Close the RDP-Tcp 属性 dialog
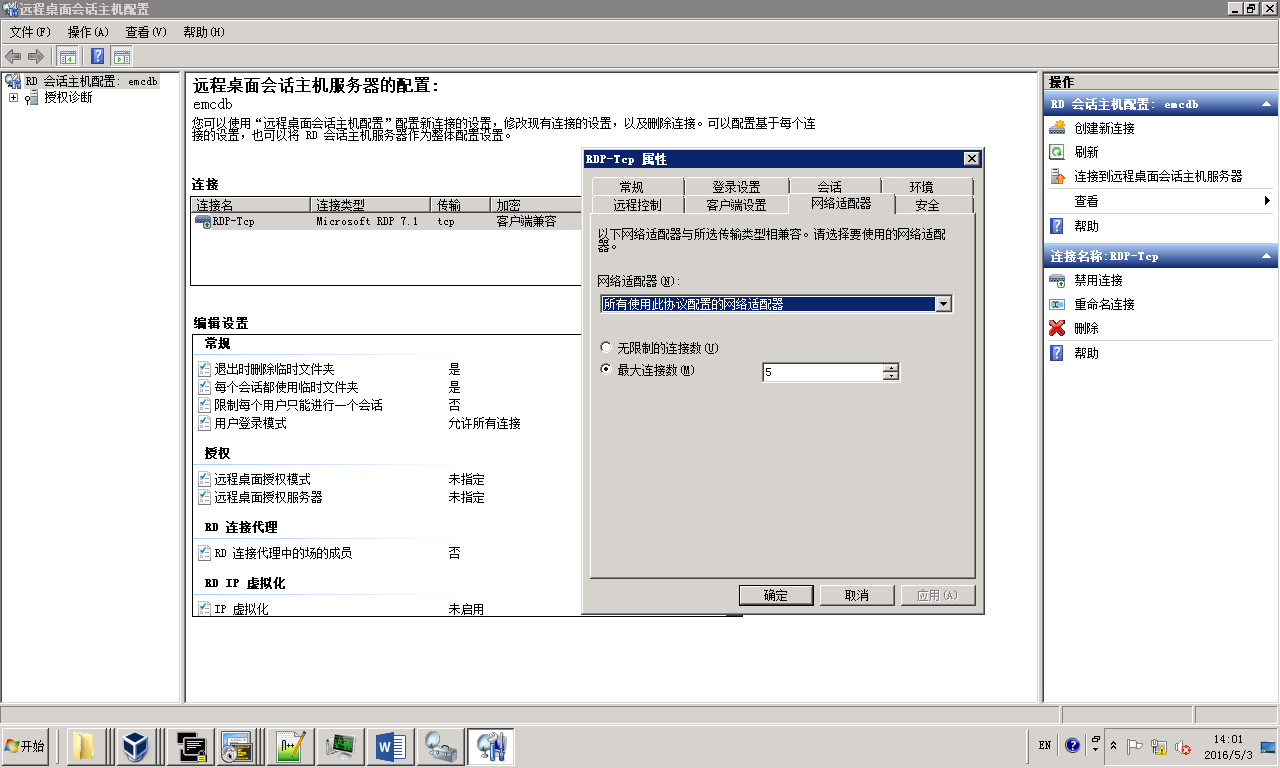This screenshot has width=1280, height=768. tap(972, 159)
